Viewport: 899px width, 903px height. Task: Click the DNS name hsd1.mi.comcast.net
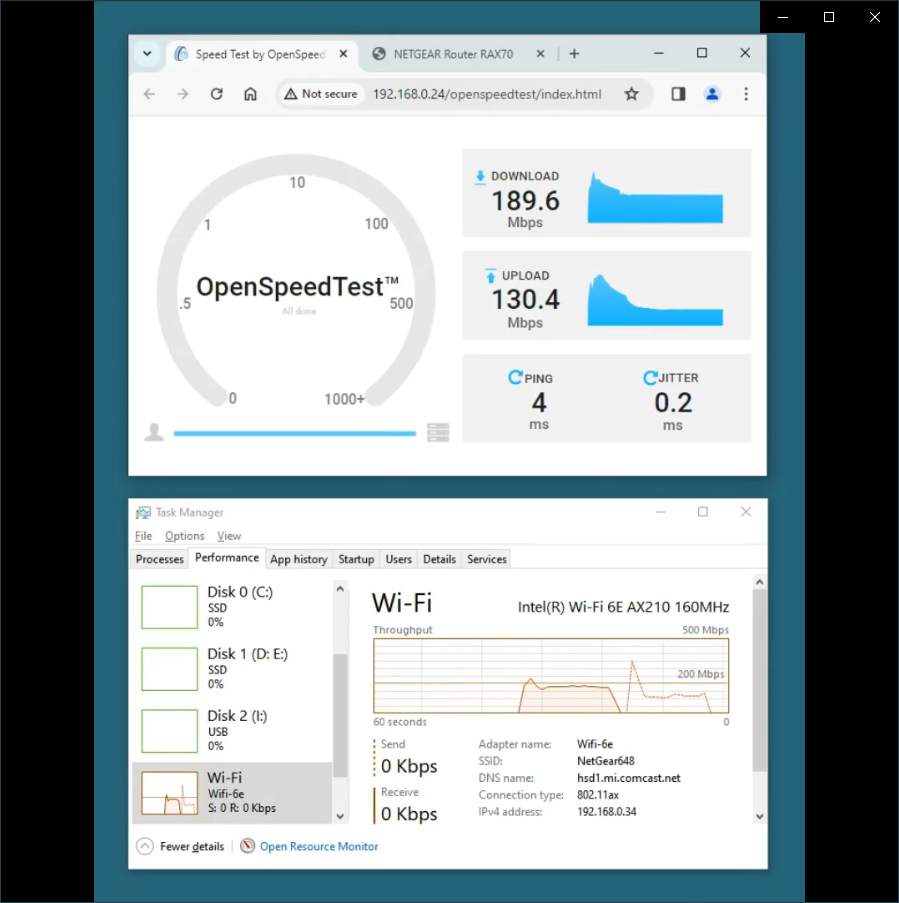(629, 778)
